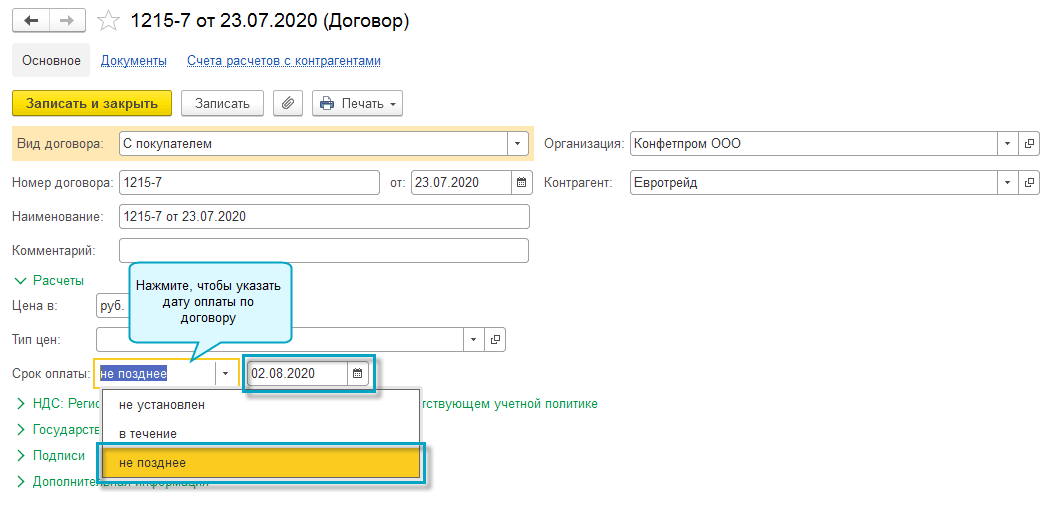Select 'в течение' from the dropdown list
The image size is (1064, 526).
[148, 434]
